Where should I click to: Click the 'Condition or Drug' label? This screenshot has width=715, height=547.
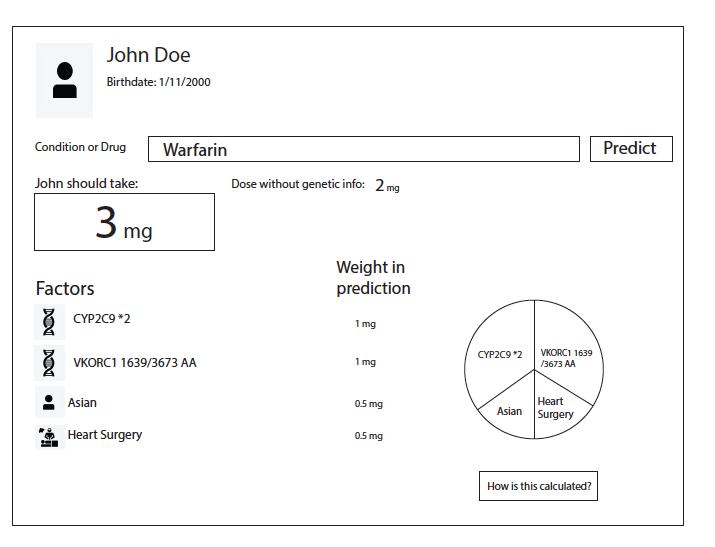[x=80, y=147]
